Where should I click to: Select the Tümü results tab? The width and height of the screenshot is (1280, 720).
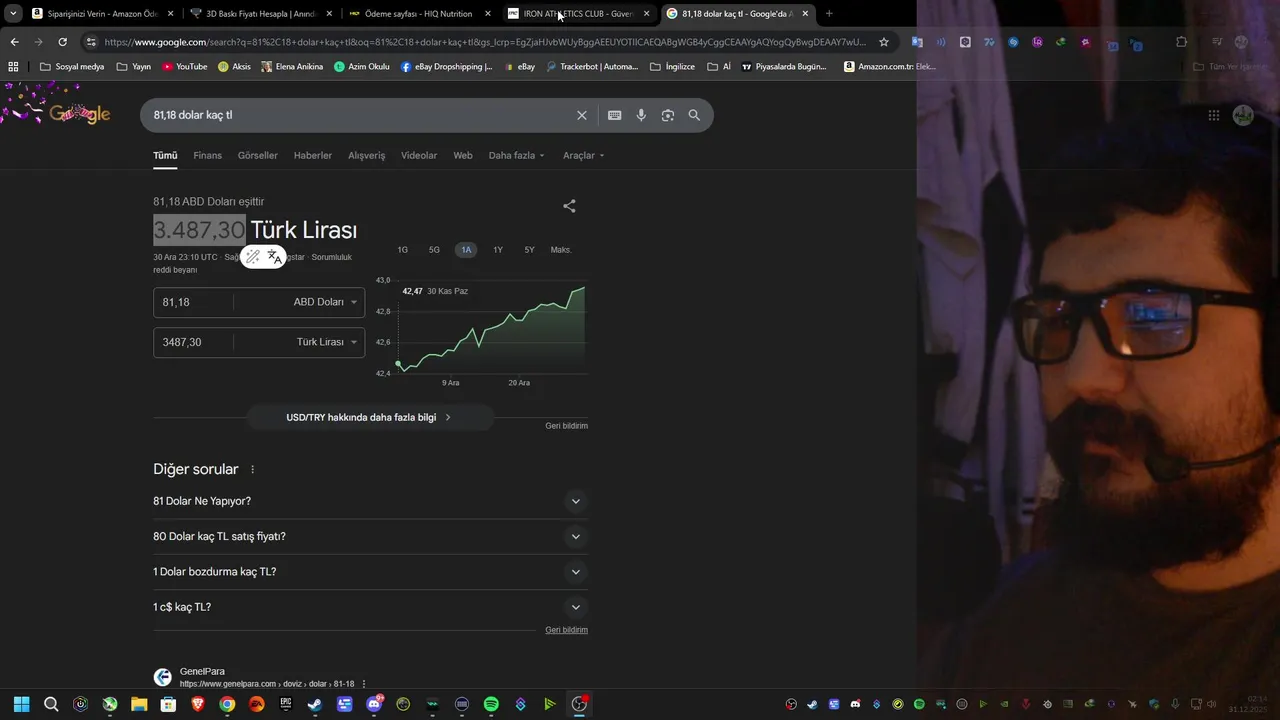coord(165,155)
